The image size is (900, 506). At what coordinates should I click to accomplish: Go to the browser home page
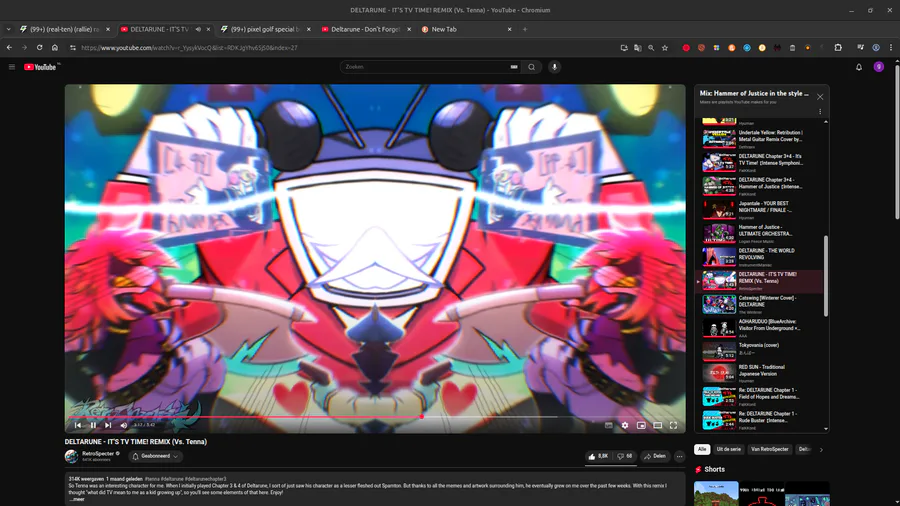tap(55, 48)
